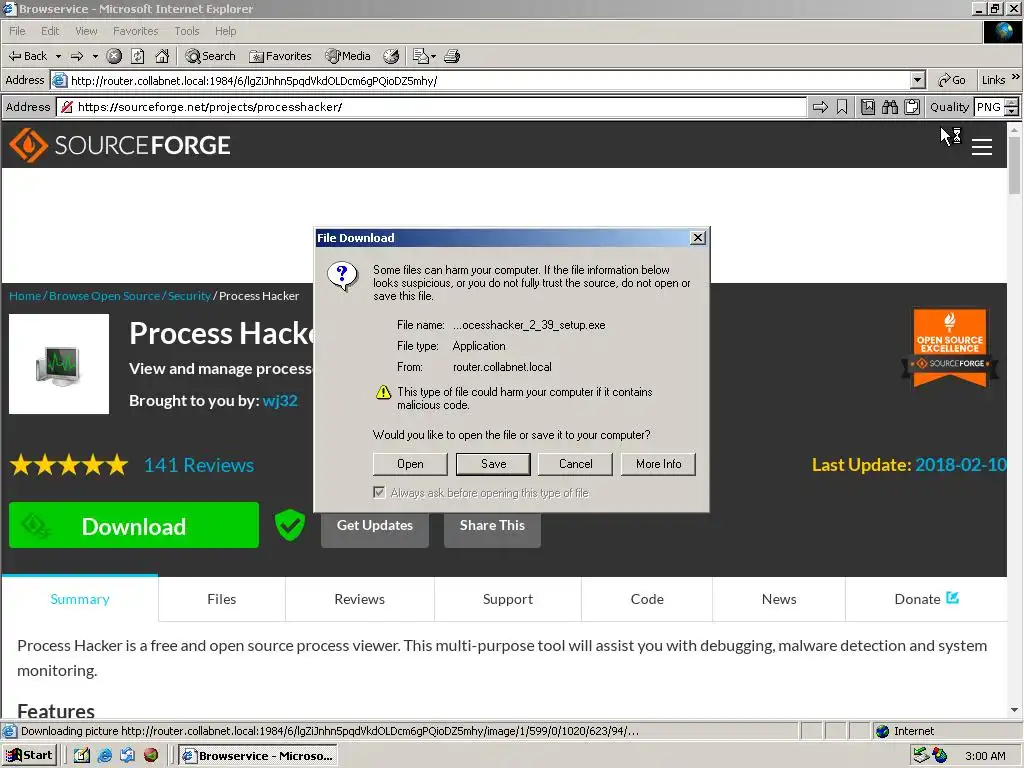This screenshot has height=768, width=1024.
Task: Open the Forward history dropdown arrow
Action: [95, 56]
